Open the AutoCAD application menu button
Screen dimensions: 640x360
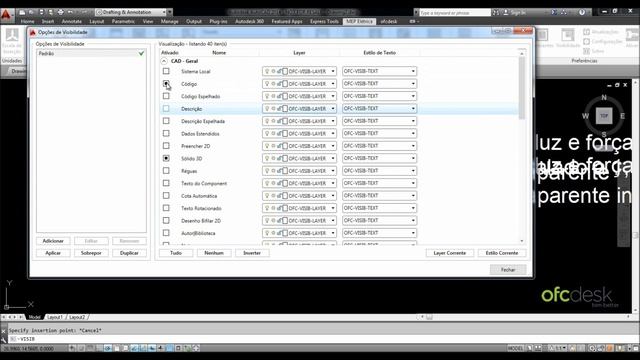tap(6, 15)
